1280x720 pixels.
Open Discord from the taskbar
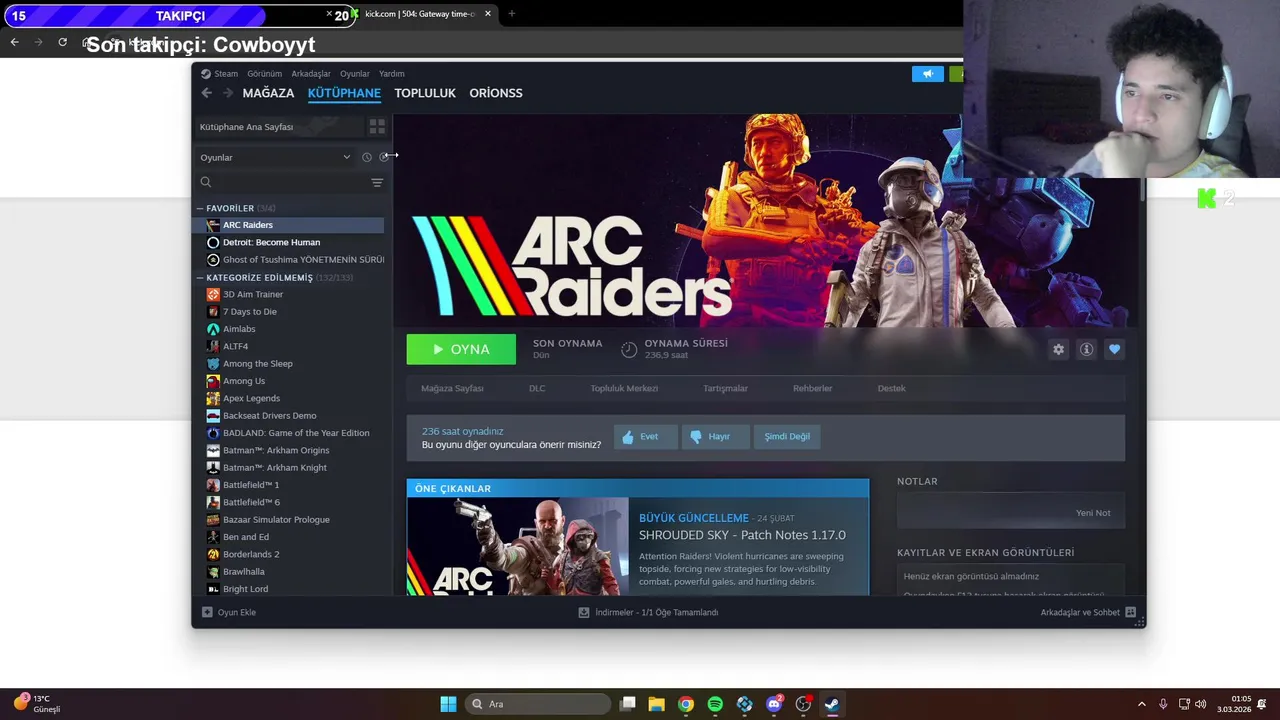coord(774,704)
